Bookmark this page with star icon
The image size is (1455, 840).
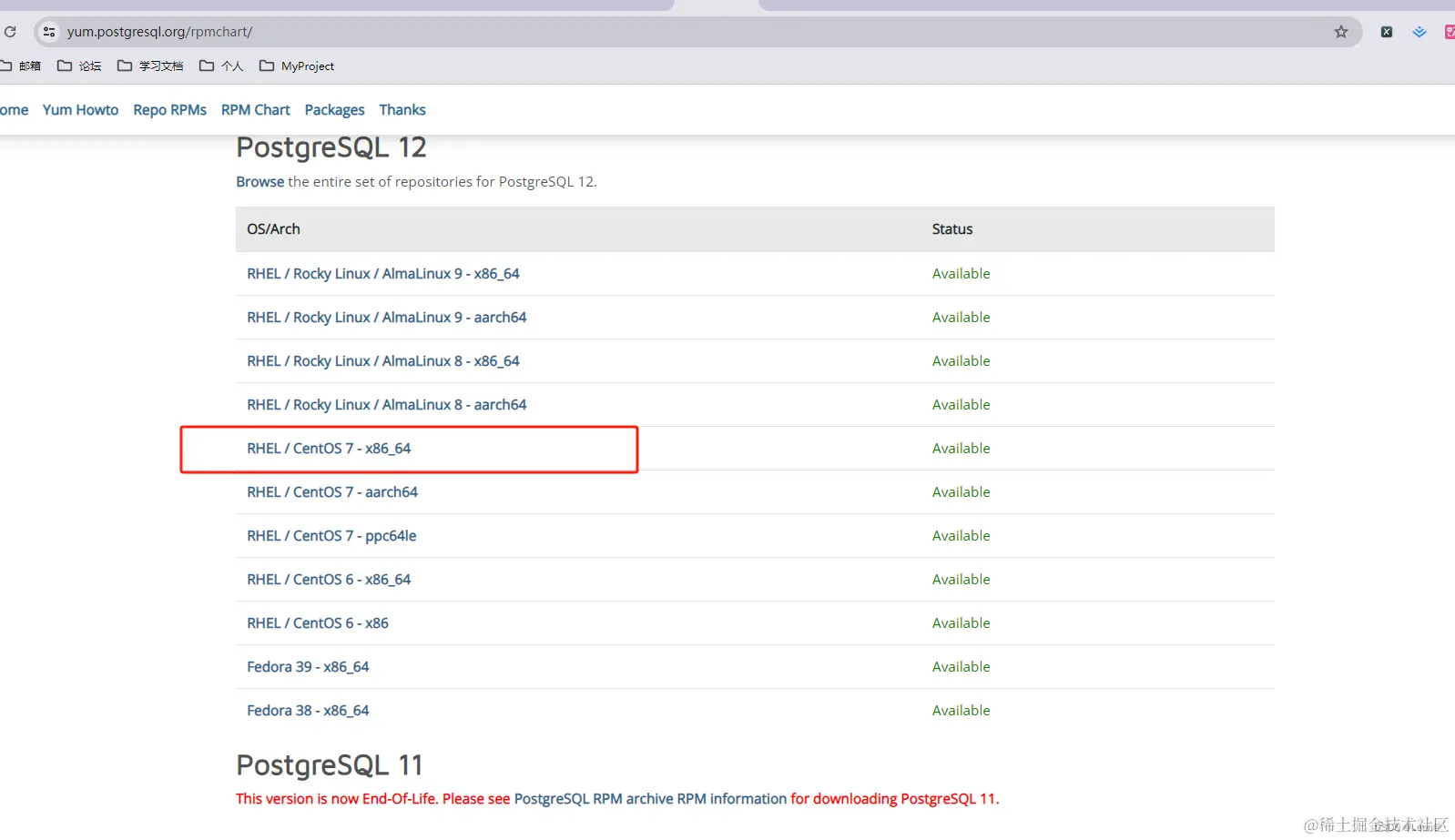point(1341,32)
